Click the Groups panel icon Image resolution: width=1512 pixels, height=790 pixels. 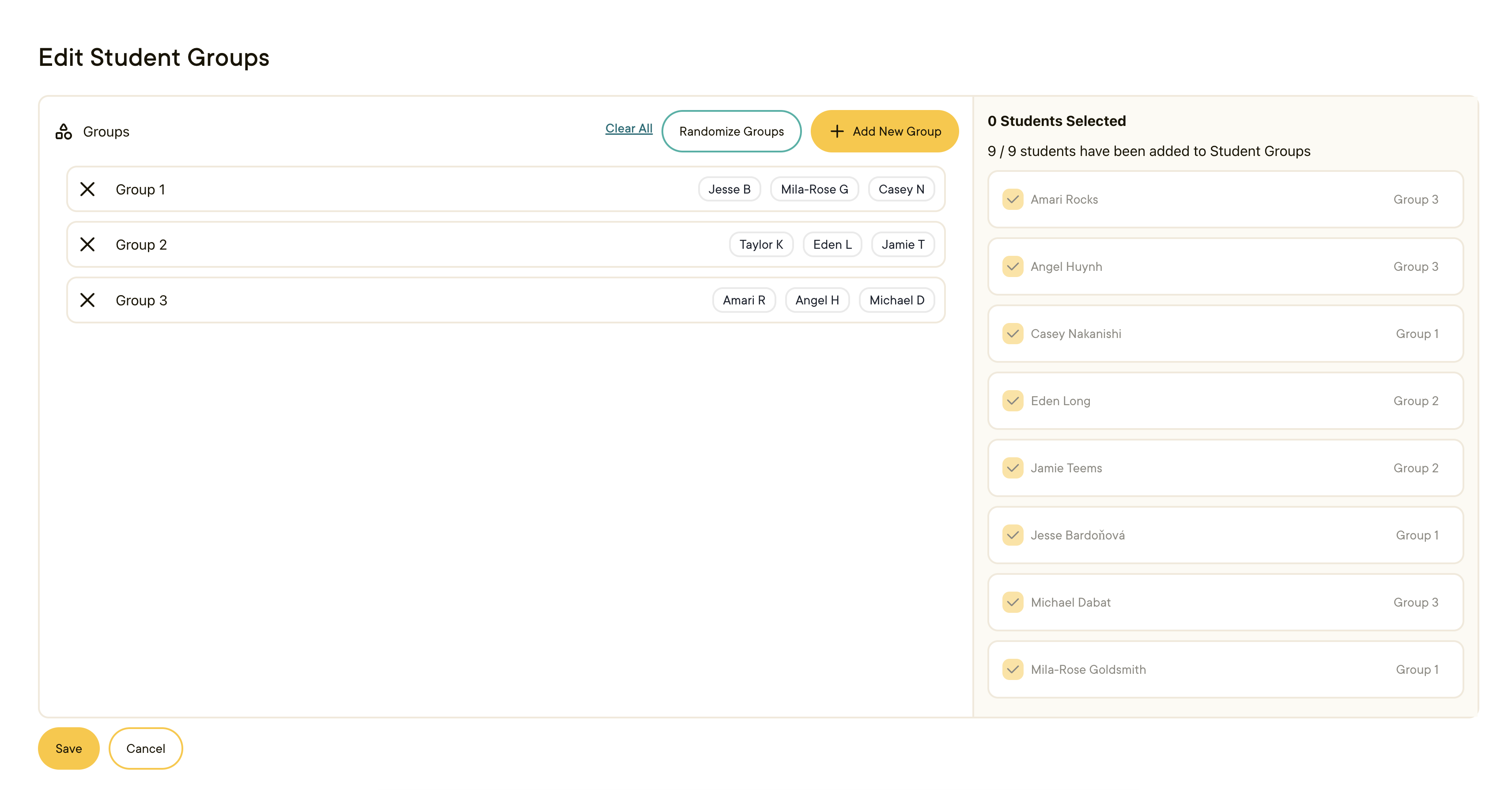(64, 131)
